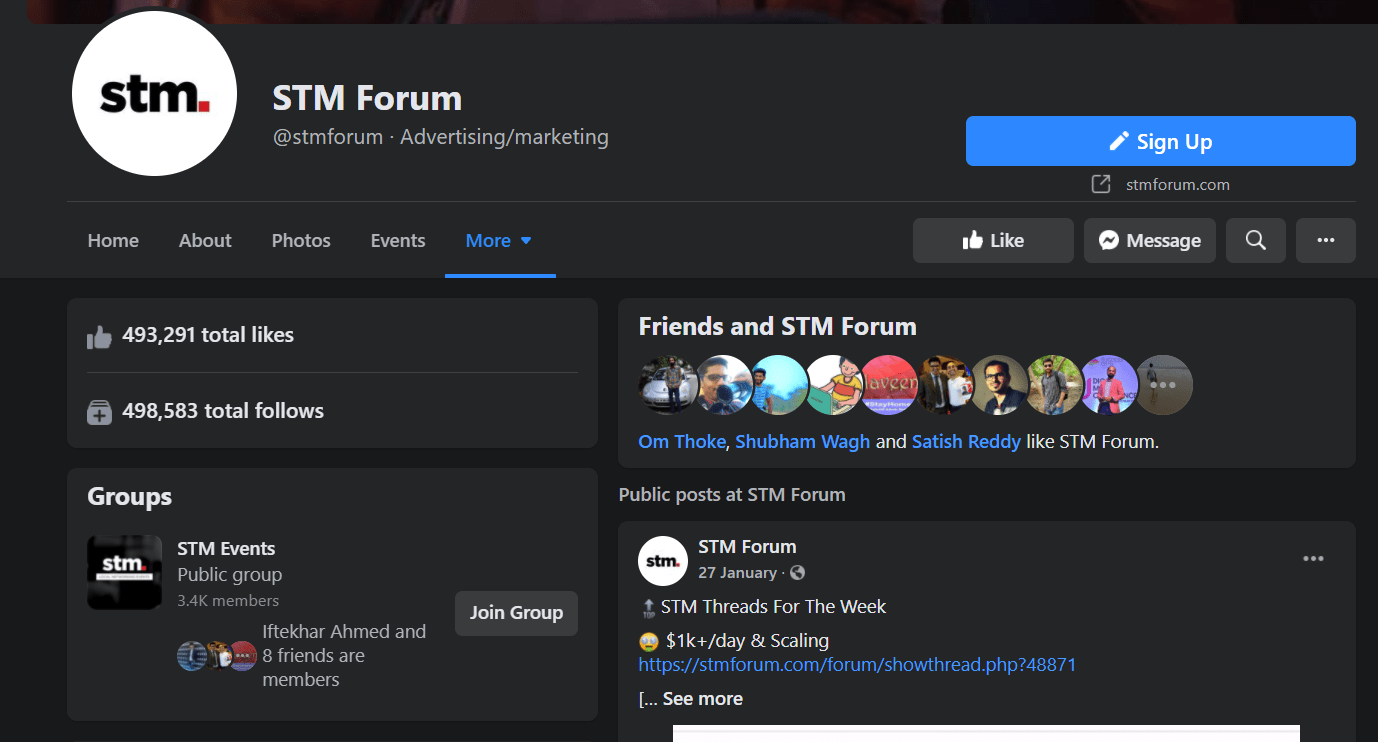Click the external link icon beside stmforum.com
1378x742 pixels.
point(1101,184)
